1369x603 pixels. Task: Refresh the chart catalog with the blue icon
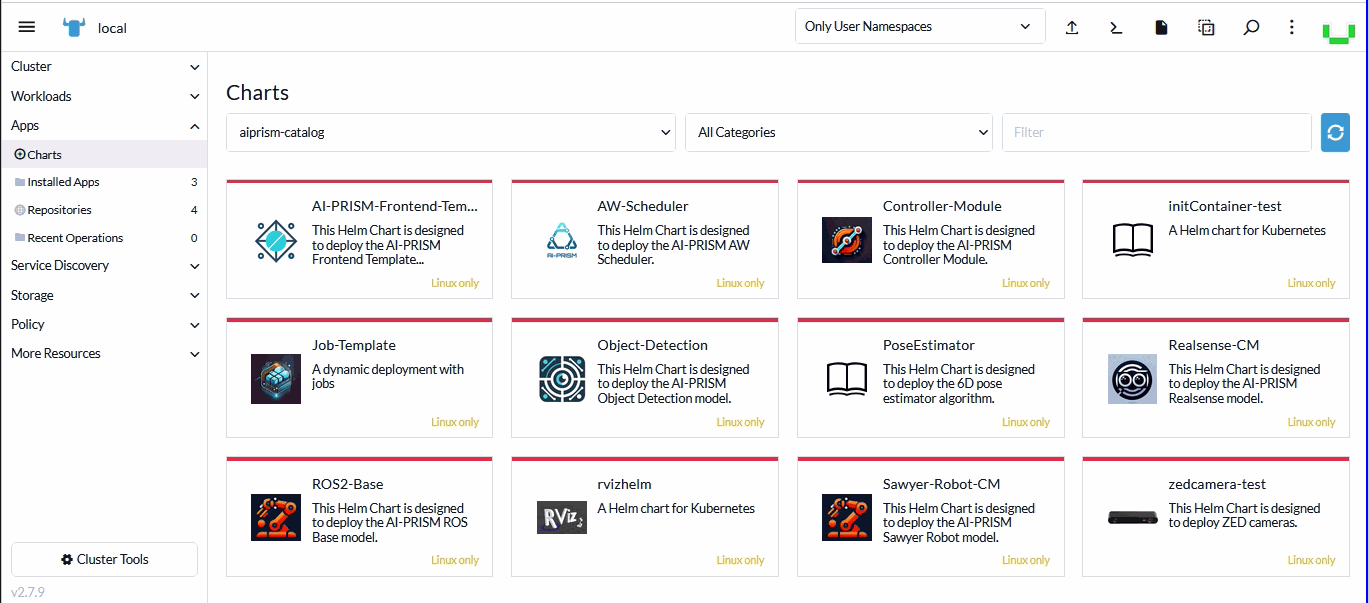[1335, 132]
